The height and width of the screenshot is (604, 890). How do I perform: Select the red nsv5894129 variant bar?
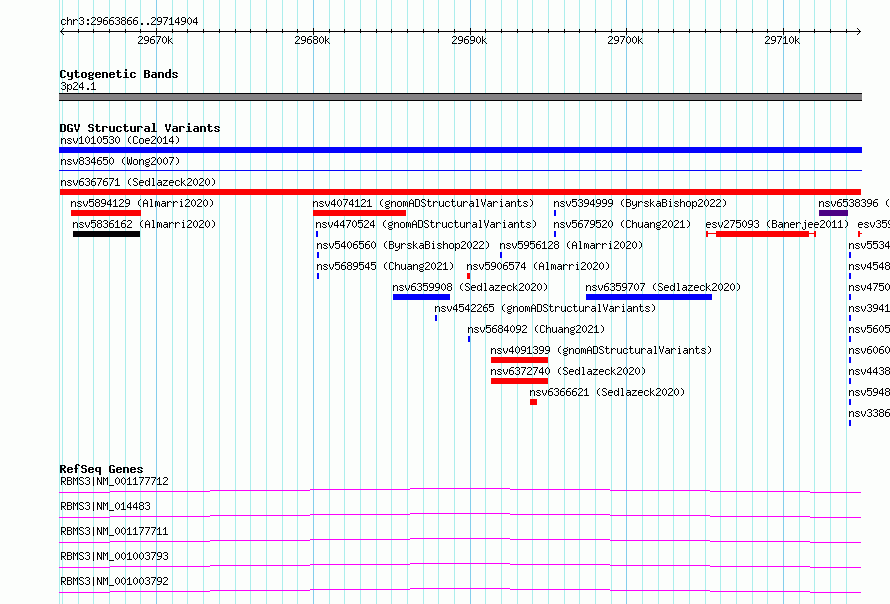point(106,213)
